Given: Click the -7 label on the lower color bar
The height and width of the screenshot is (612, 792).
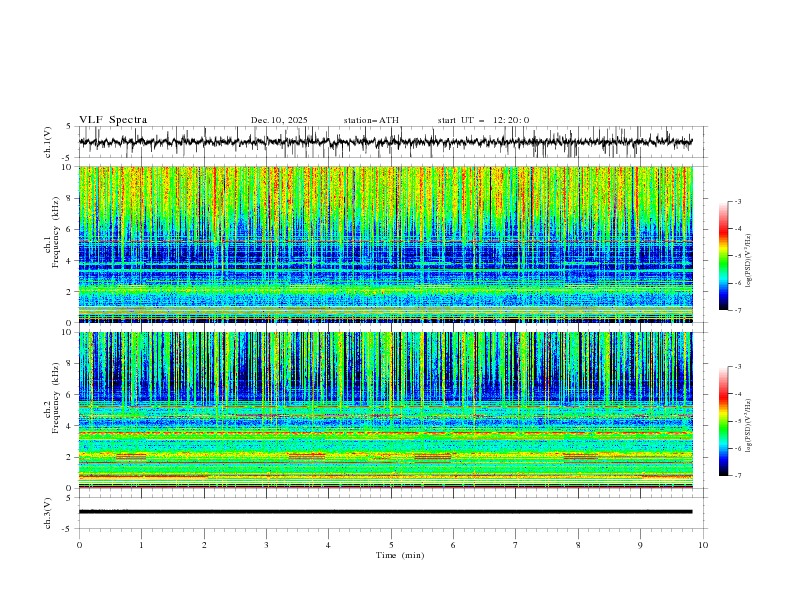Looking at the screenshot, I should pyautogui.click(x=739, y=476).
